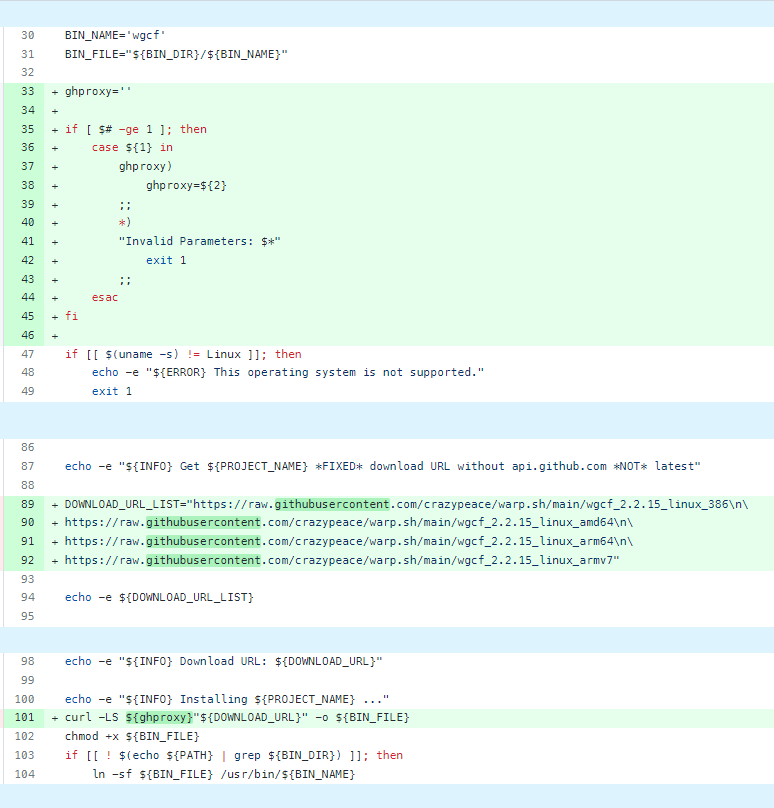Expand hidden lines below line 104
The height and width of the screenshot is (808, 774).
pos(386,797)
